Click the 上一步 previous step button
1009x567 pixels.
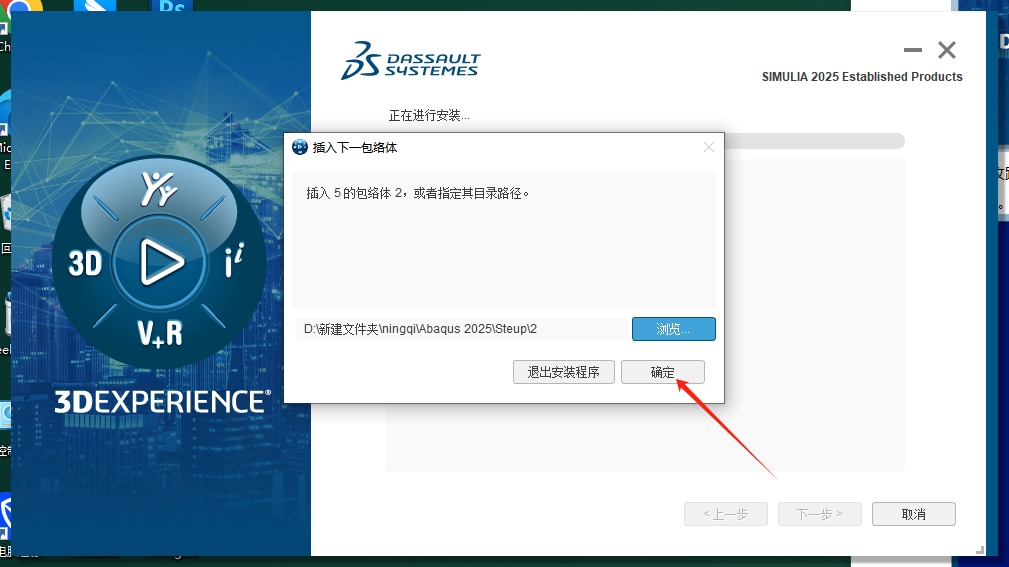[725, 514]
